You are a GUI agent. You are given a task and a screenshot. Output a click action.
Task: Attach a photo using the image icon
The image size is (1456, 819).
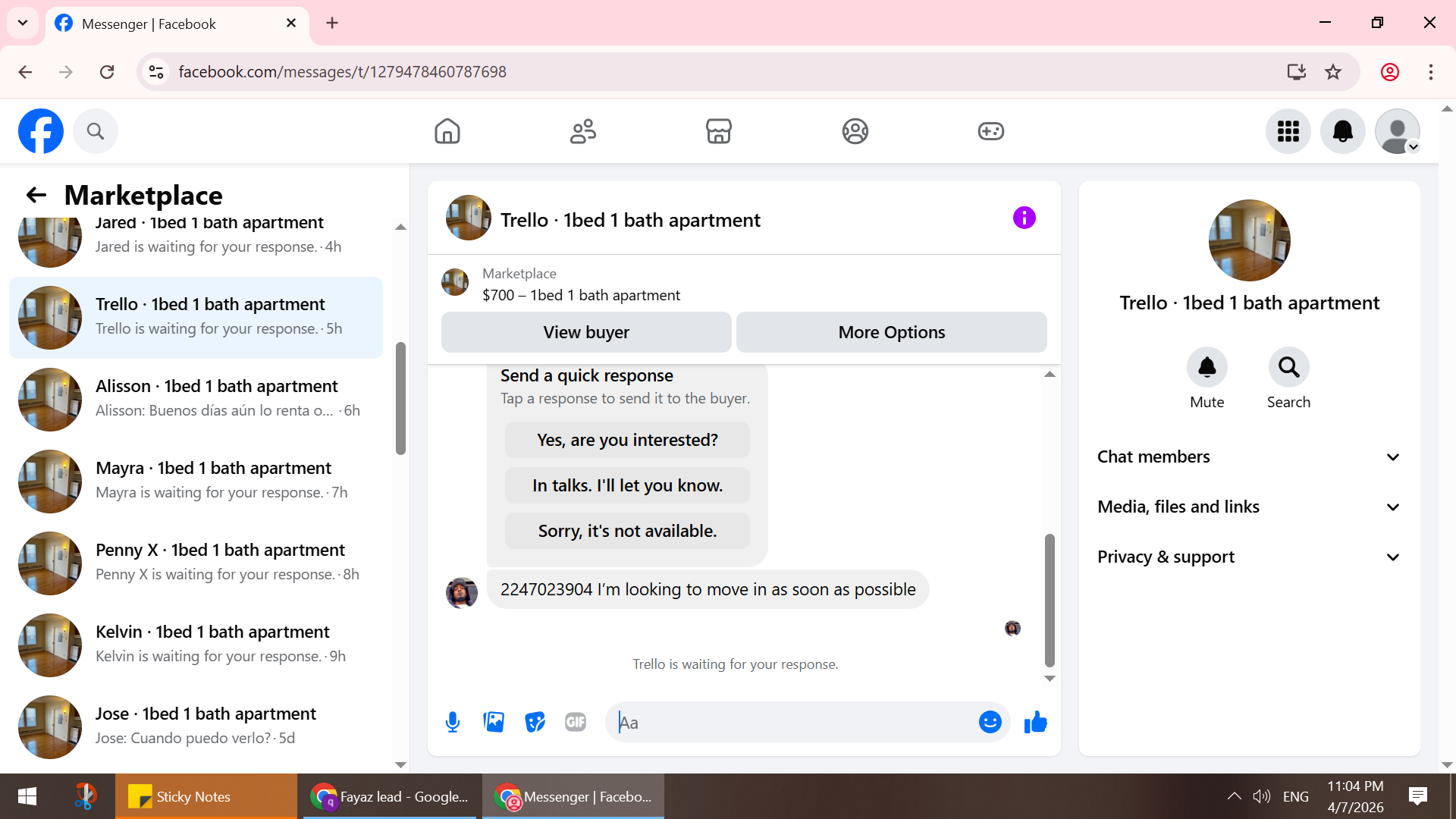pos(494,723)
